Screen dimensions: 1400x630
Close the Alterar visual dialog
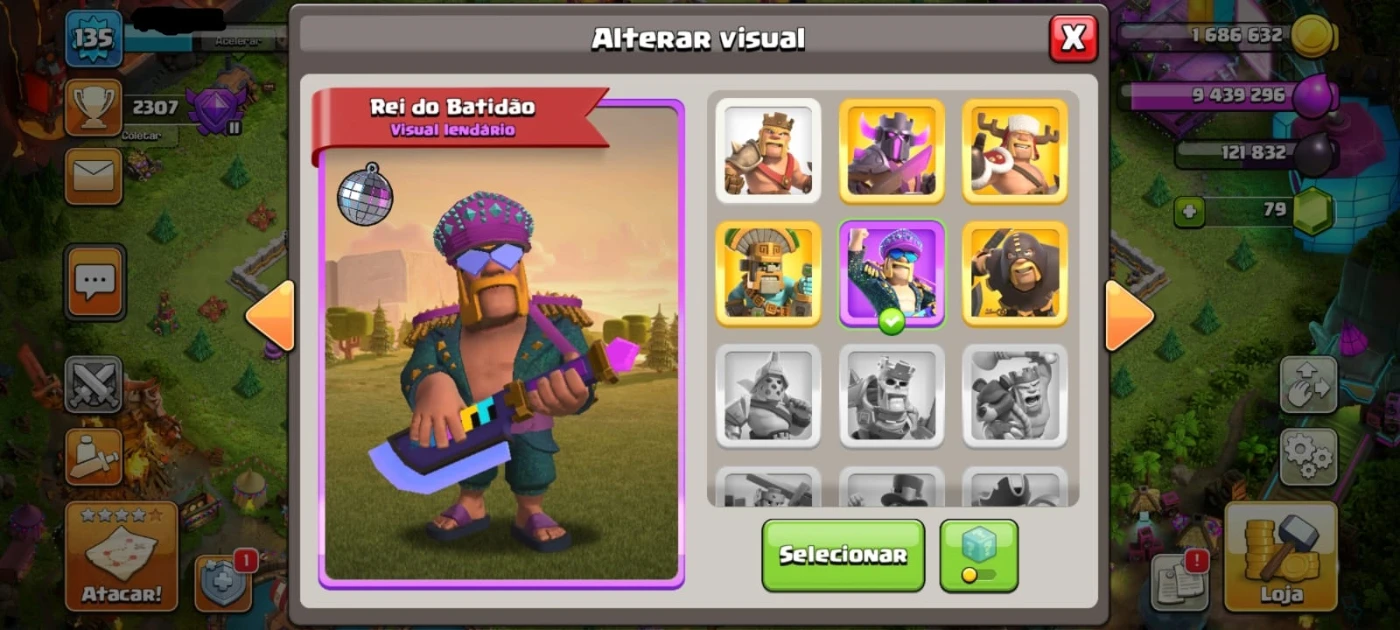[x=1073, y=39]
